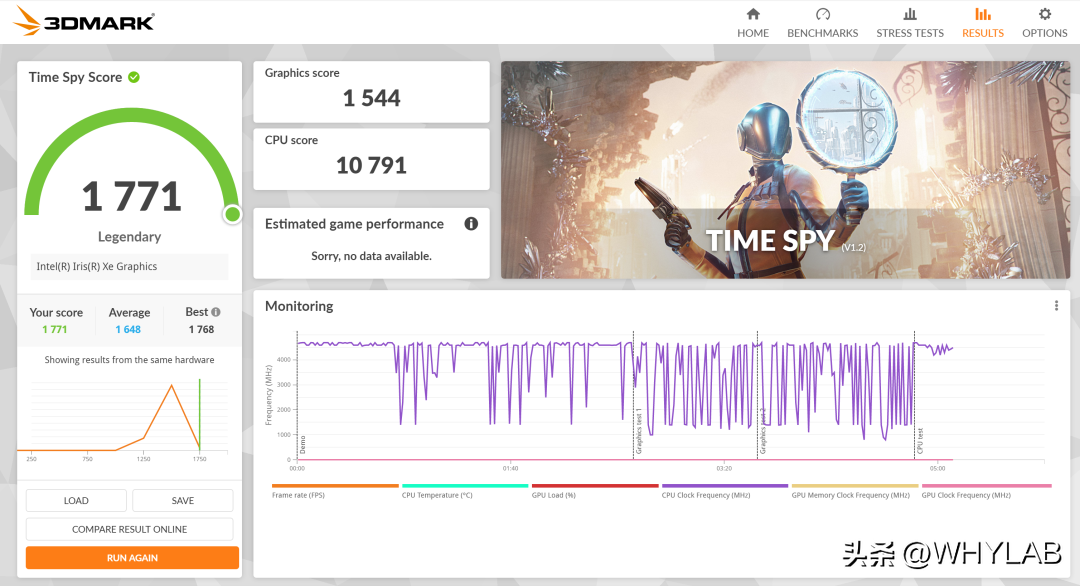Click the Best score value 1 768
Screen dimensions: 1080x586
[201, 329]
